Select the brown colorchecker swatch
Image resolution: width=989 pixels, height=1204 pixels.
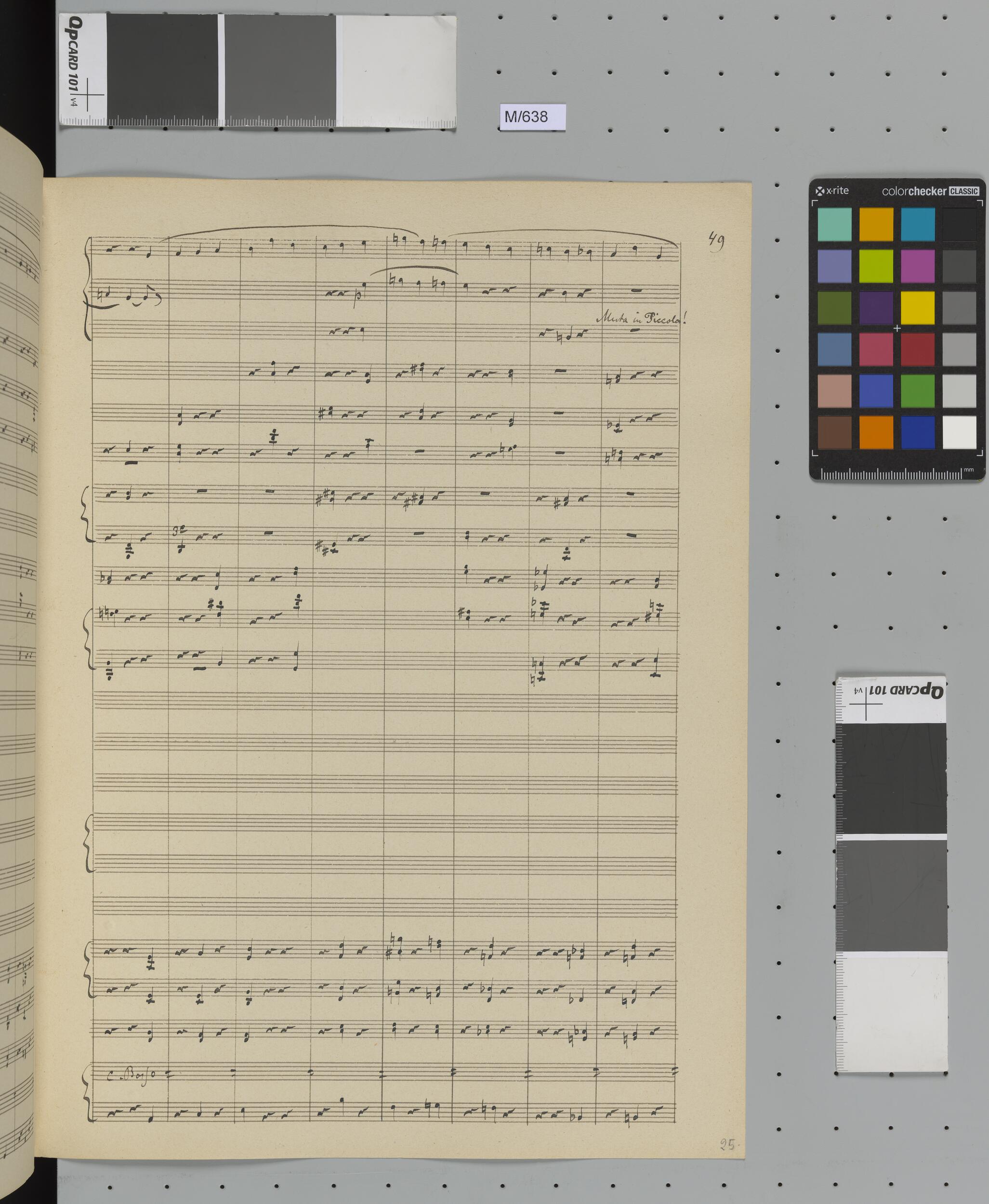834,432
